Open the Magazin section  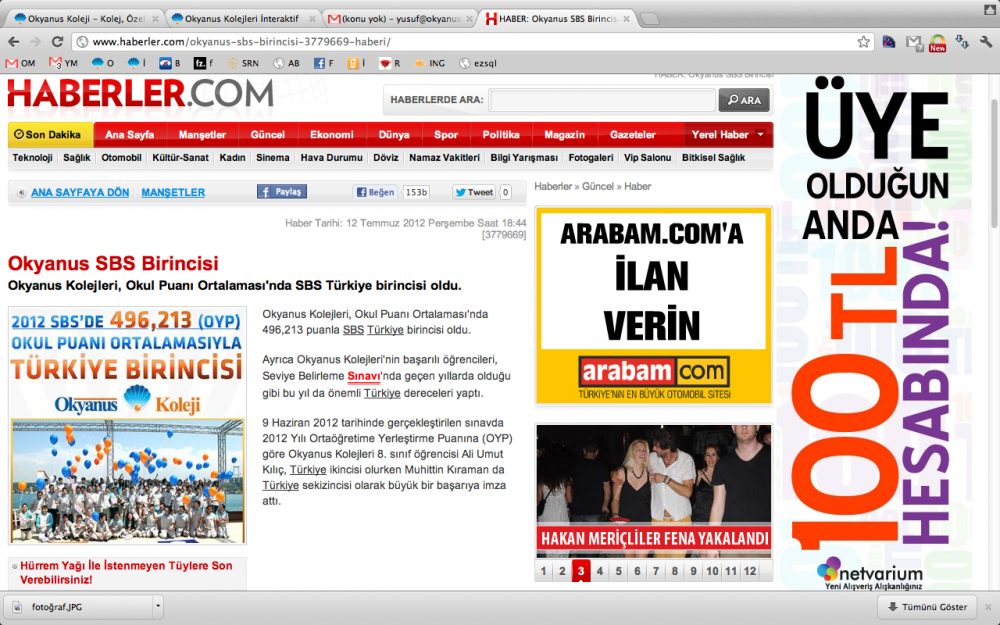[x=564, y=135]
